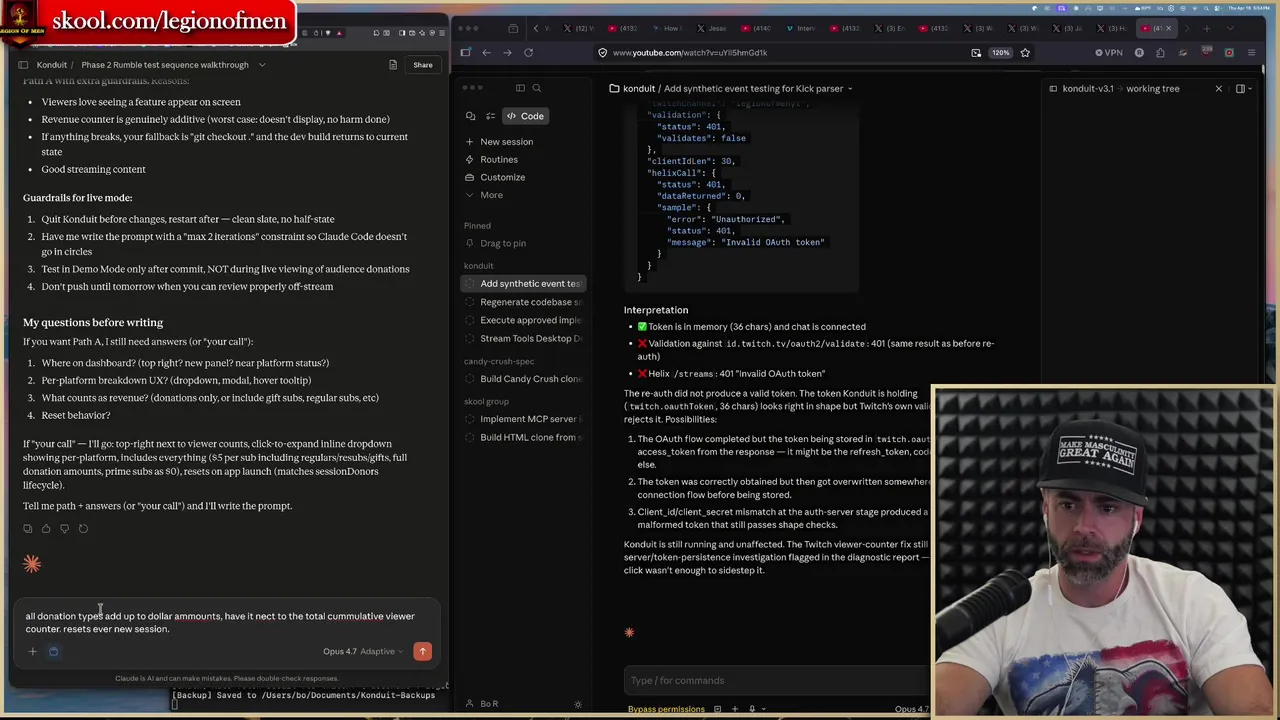Click the Pinned section label

477,226
